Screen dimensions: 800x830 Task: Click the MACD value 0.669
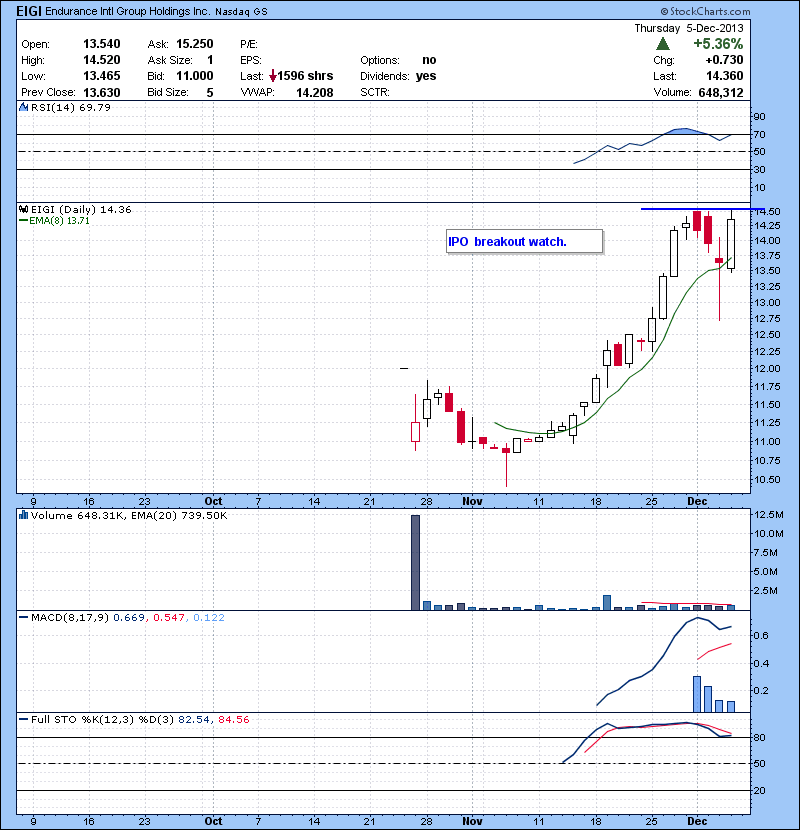pos(129,618)
